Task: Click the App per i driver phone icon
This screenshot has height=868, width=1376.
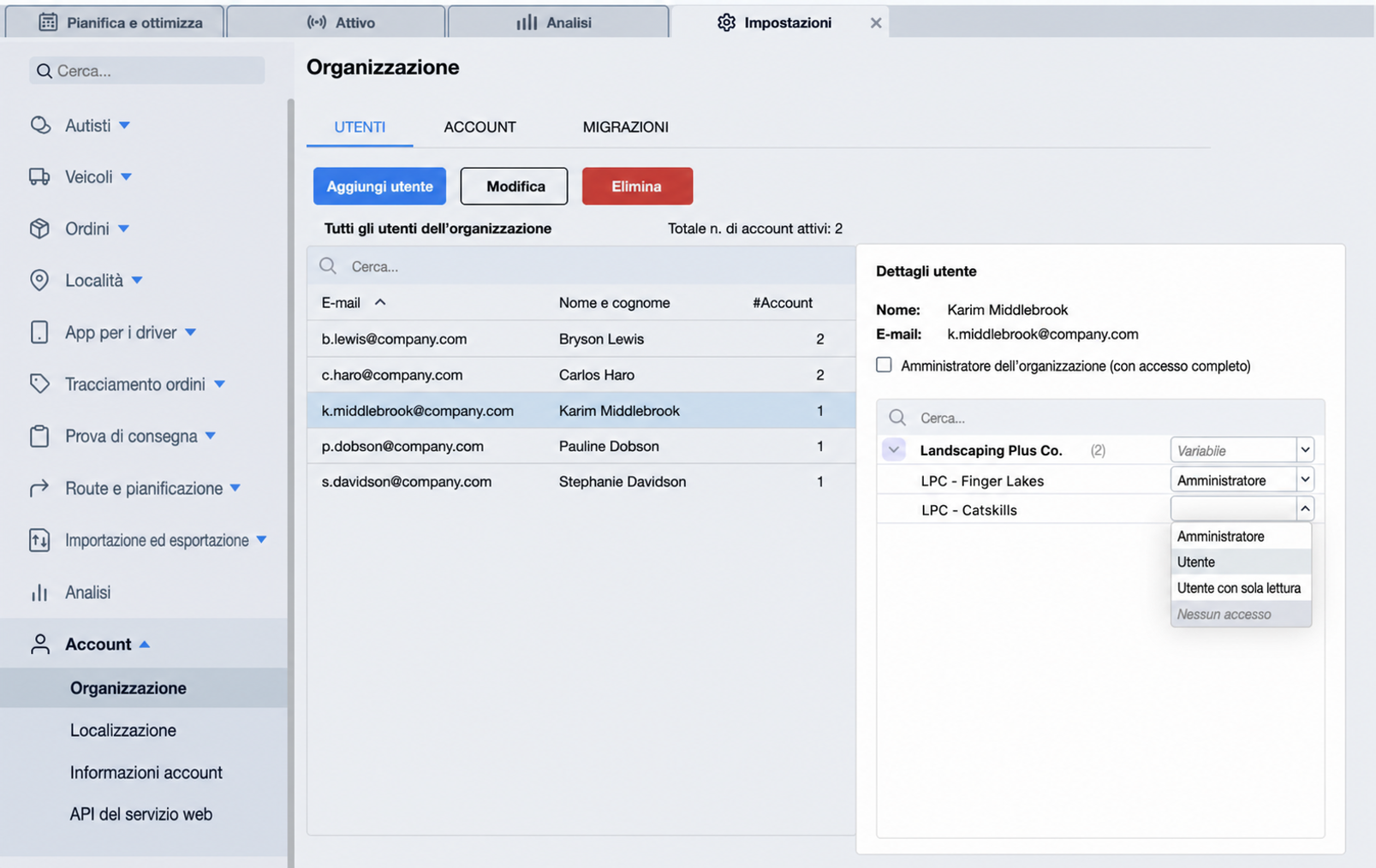Action: [x=39, y=332]
